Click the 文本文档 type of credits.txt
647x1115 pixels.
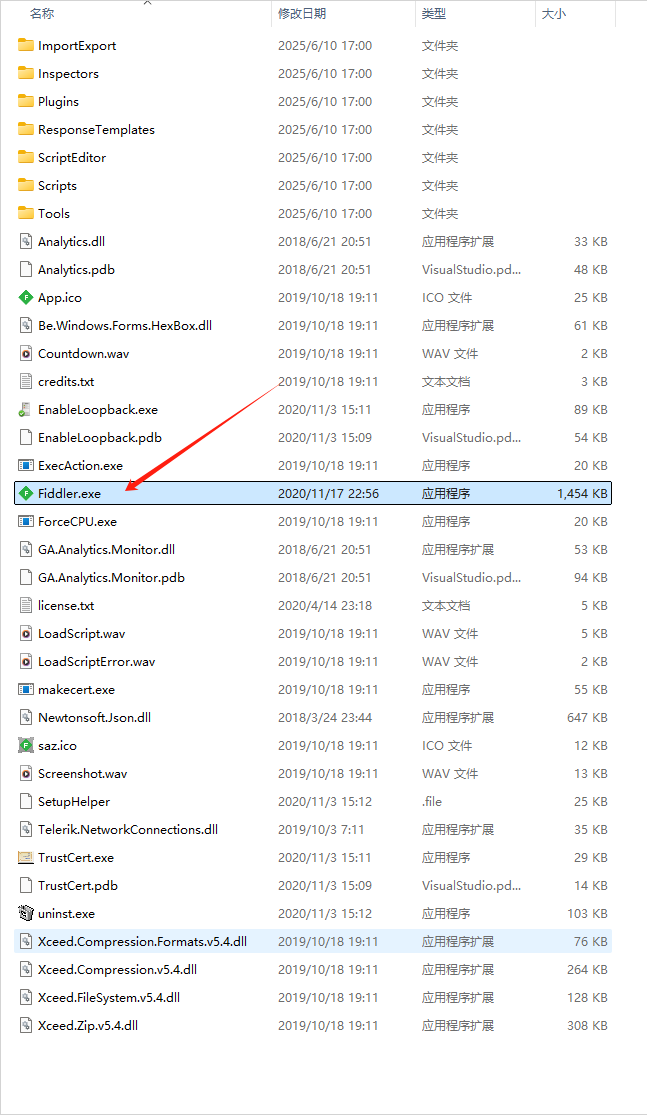446,381
